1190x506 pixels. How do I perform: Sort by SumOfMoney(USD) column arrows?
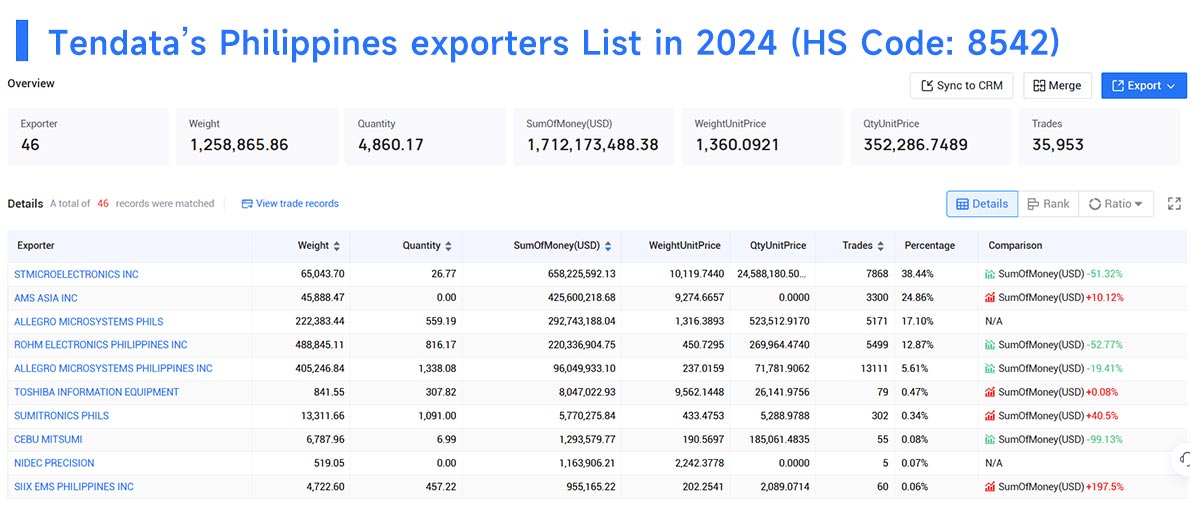click(608, 246)
